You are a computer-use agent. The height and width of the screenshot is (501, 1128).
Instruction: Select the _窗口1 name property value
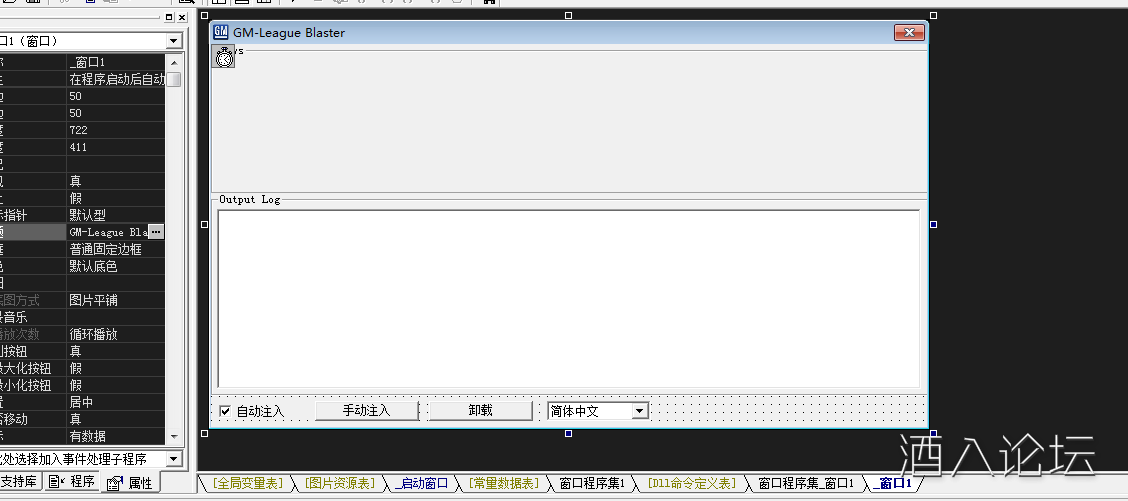116,62
